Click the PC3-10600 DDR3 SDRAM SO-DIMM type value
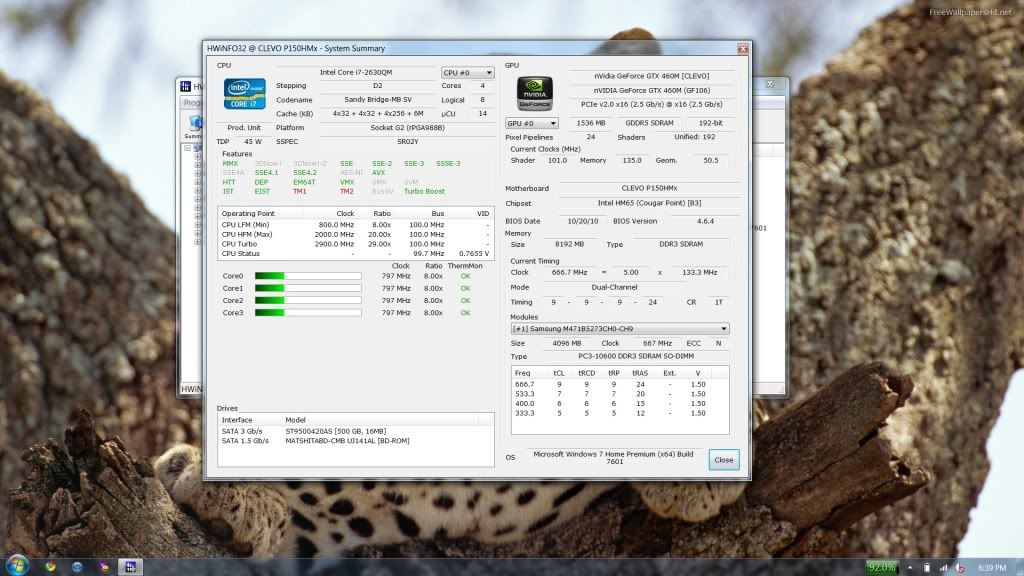This screenshot has height=576, width=1024. (636, 357)
